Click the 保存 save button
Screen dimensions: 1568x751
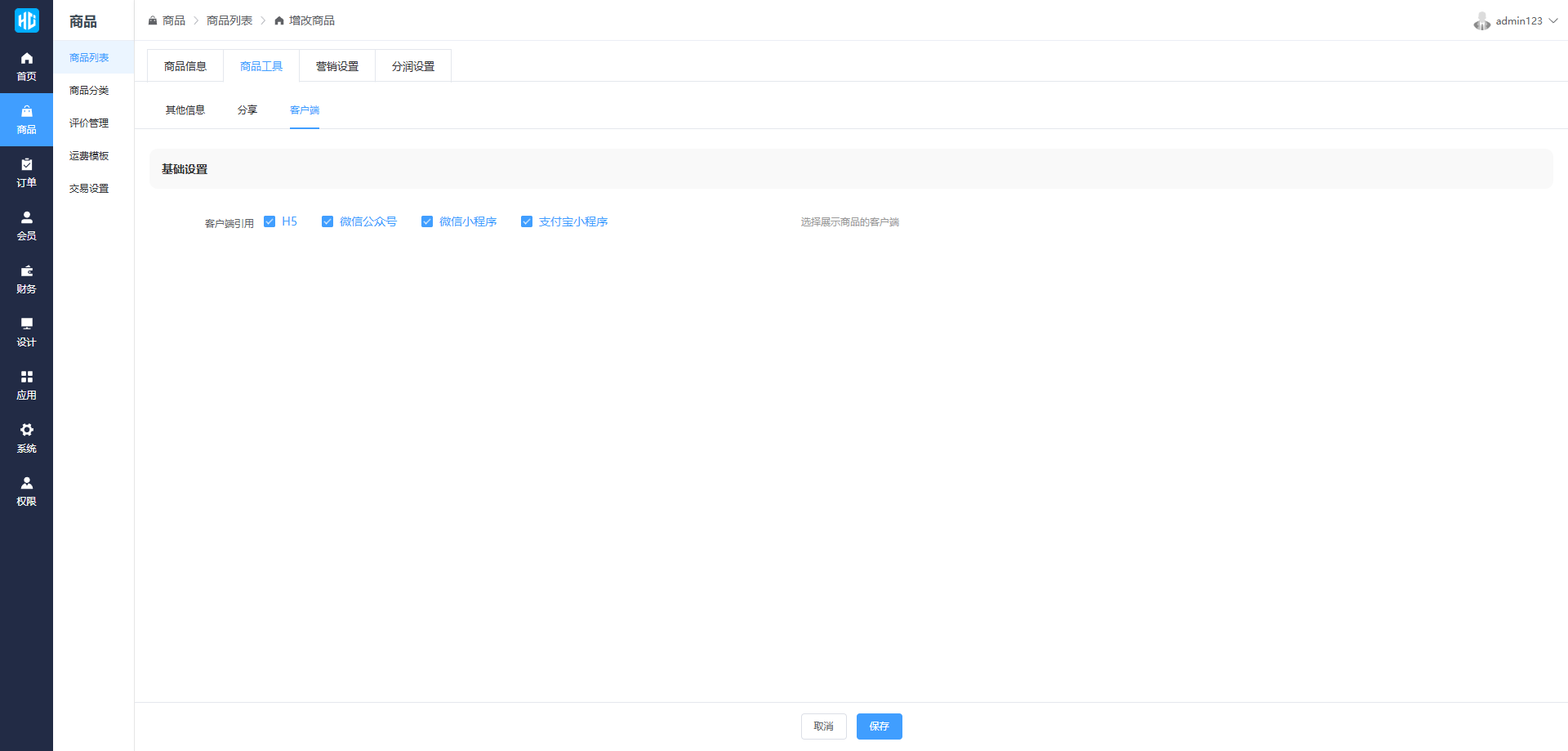(879, 726)
